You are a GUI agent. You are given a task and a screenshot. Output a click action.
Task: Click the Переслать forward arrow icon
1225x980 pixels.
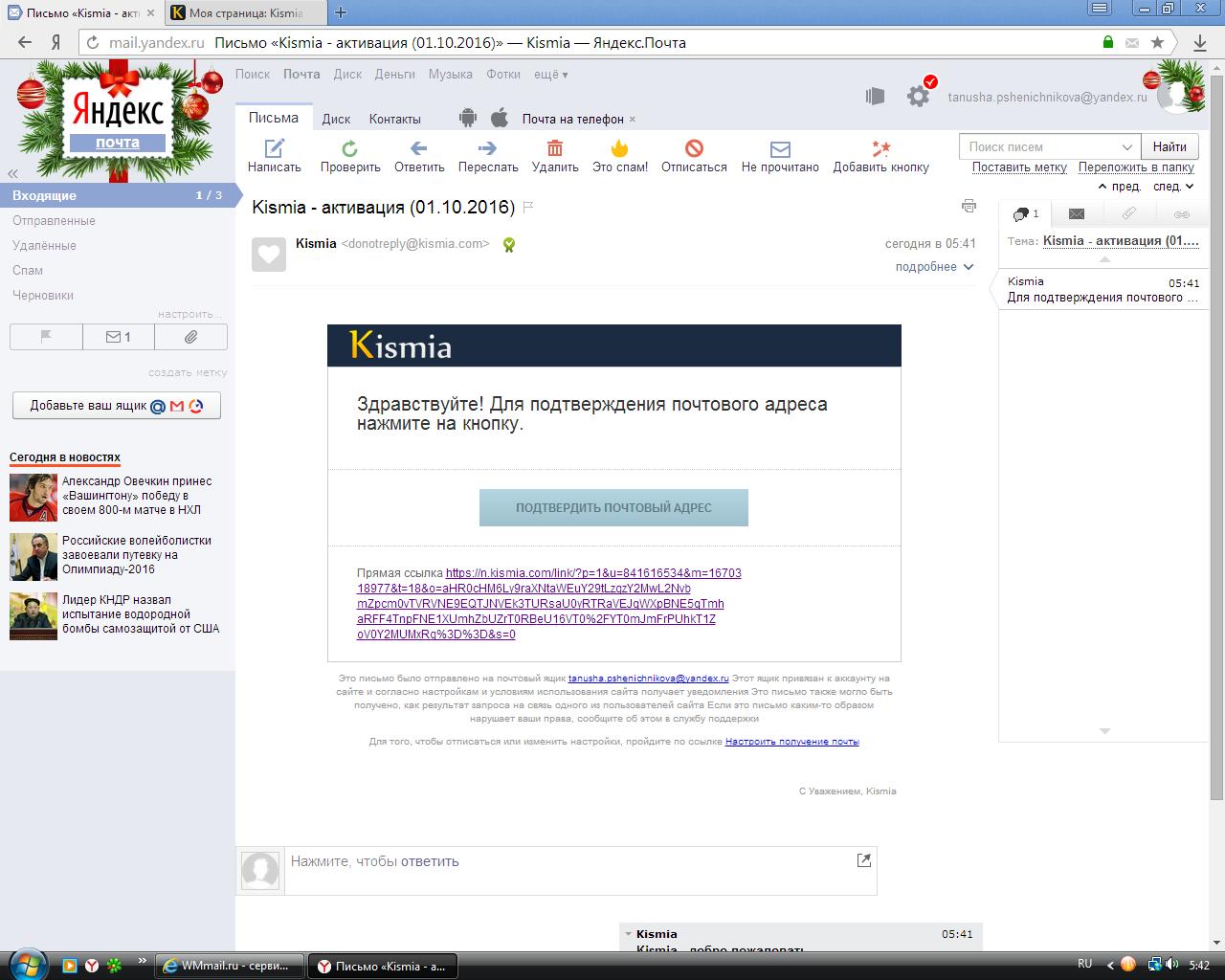click(x=488, y=148)
